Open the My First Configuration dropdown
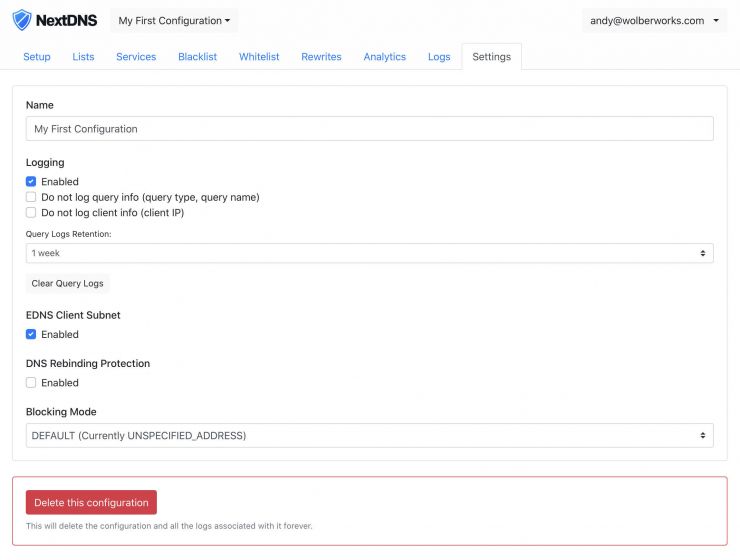This screenshot has height=560, width=740. pos(174,21)
